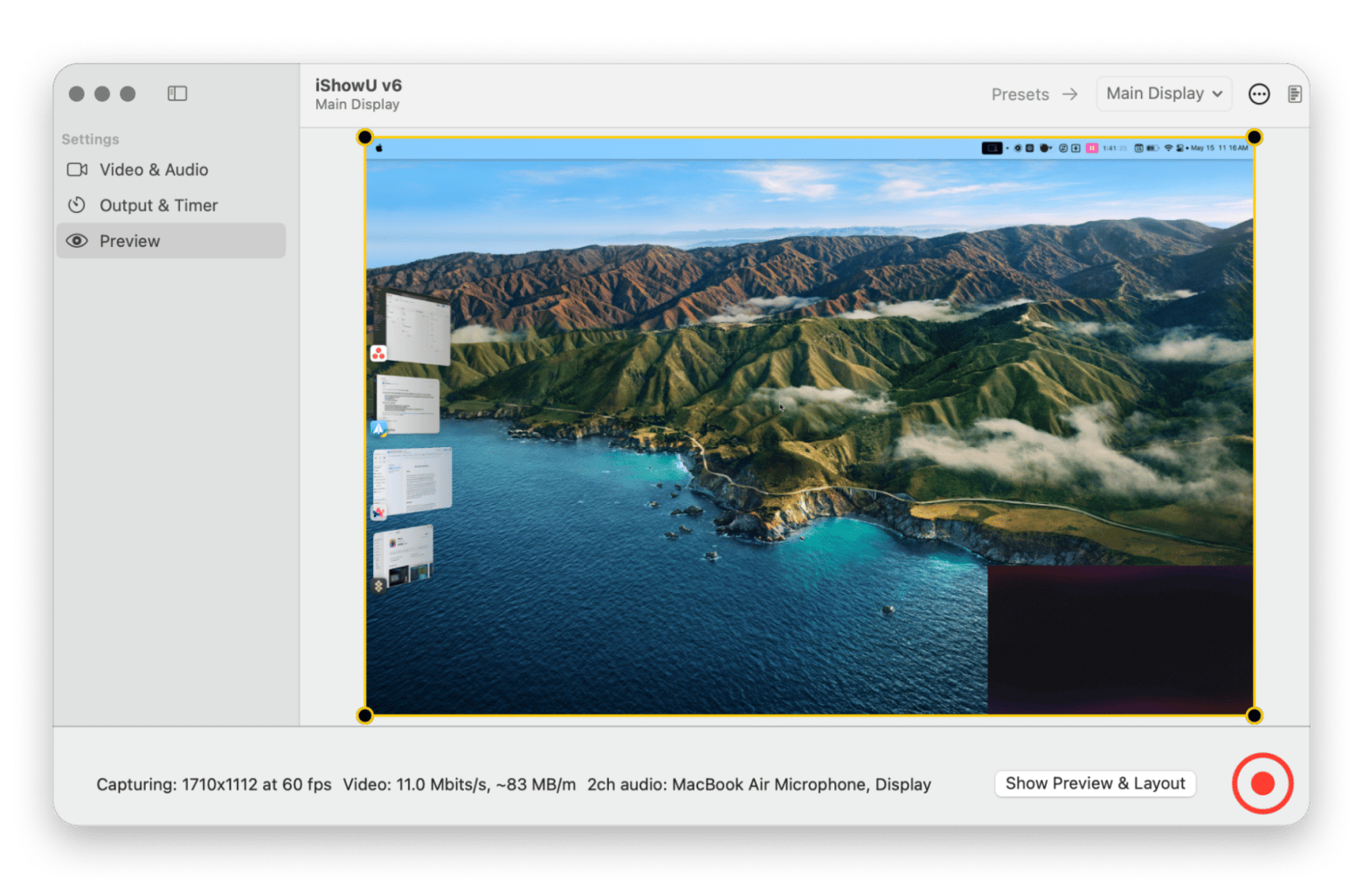1363x896 pixels.
Task: Open the Main Display dropdown
Action: (1163, 93)
